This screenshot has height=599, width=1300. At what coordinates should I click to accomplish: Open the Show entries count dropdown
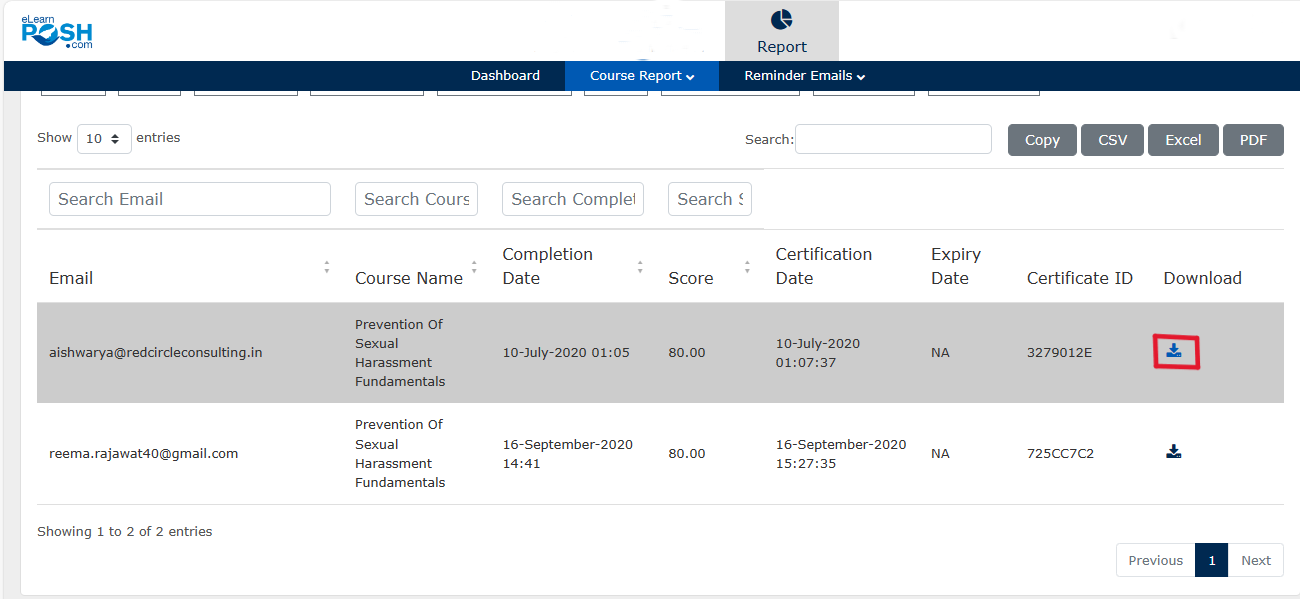[x=104, y=139]
